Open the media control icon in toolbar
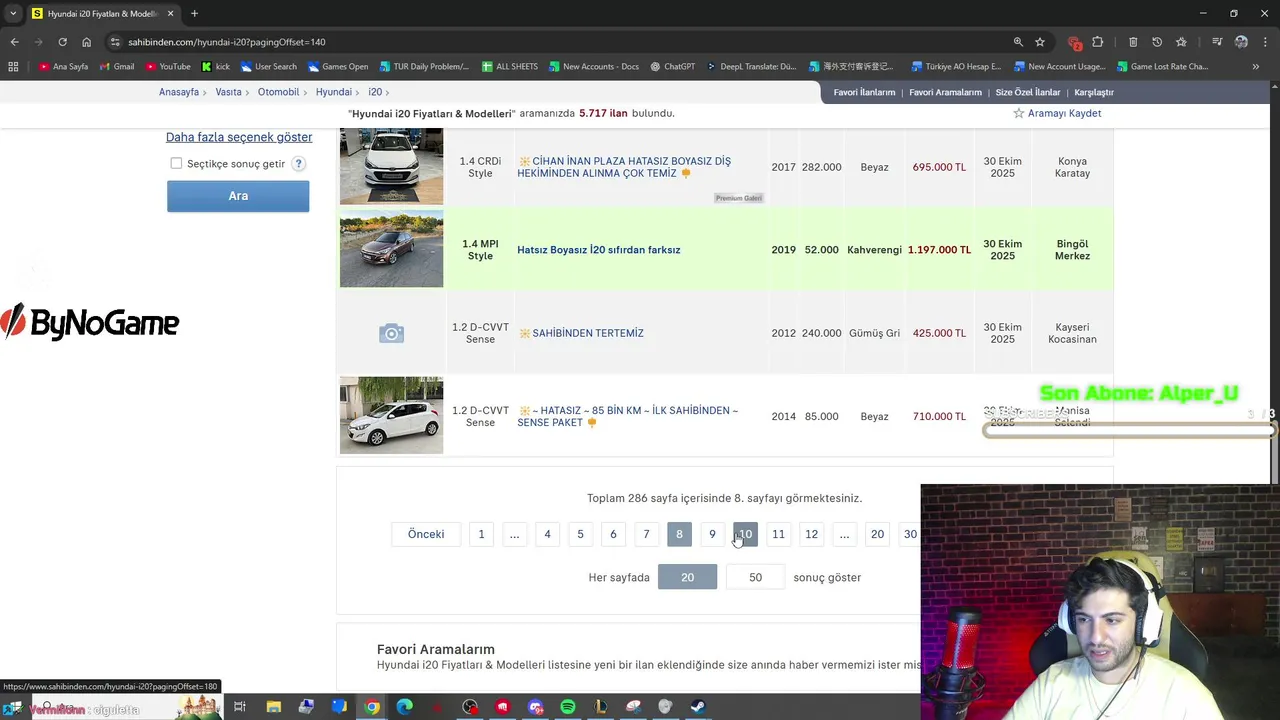Screen dimensions: 1280x720 [1217, 42]
